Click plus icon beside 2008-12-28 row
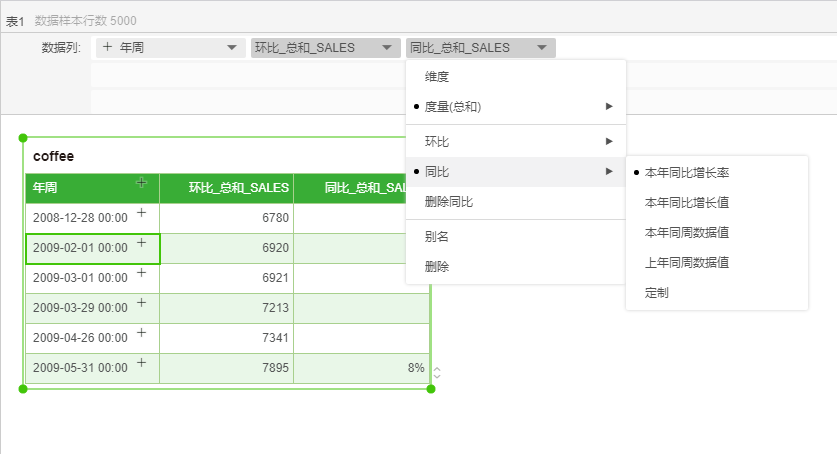 pyautogui.click(x=141, y=213)
